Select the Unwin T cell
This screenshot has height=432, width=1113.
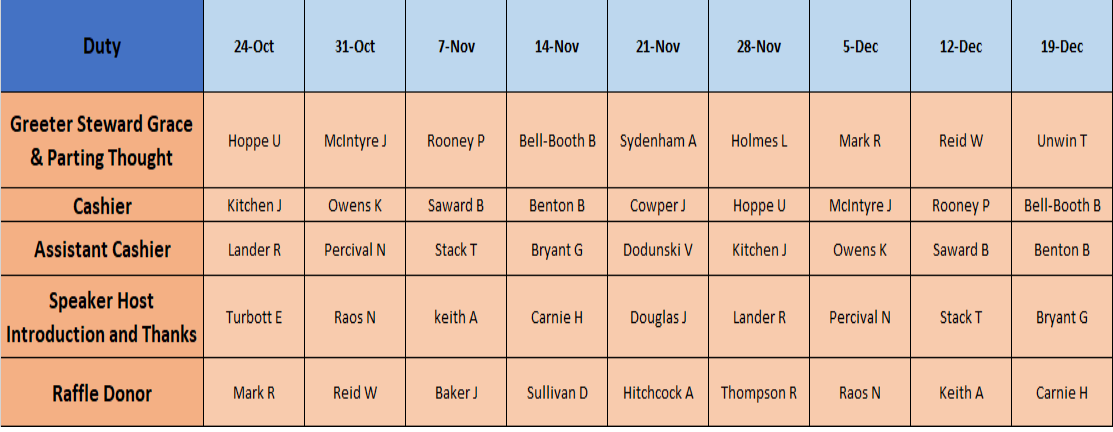tap(1062, 140)
